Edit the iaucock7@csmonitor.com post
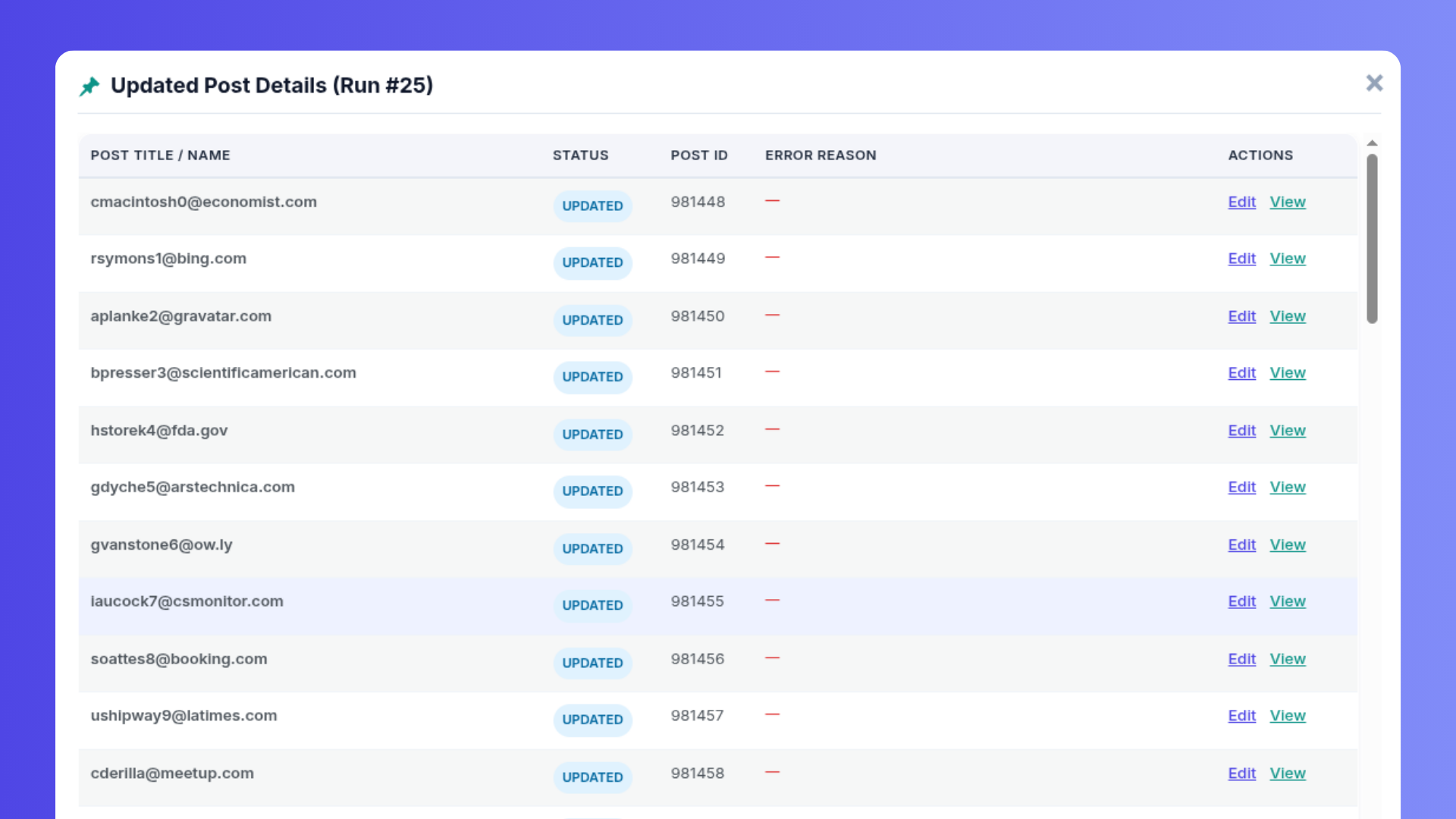Image resolution: width=1456 pixels, height=819 pixels. tap(1241, 601)
